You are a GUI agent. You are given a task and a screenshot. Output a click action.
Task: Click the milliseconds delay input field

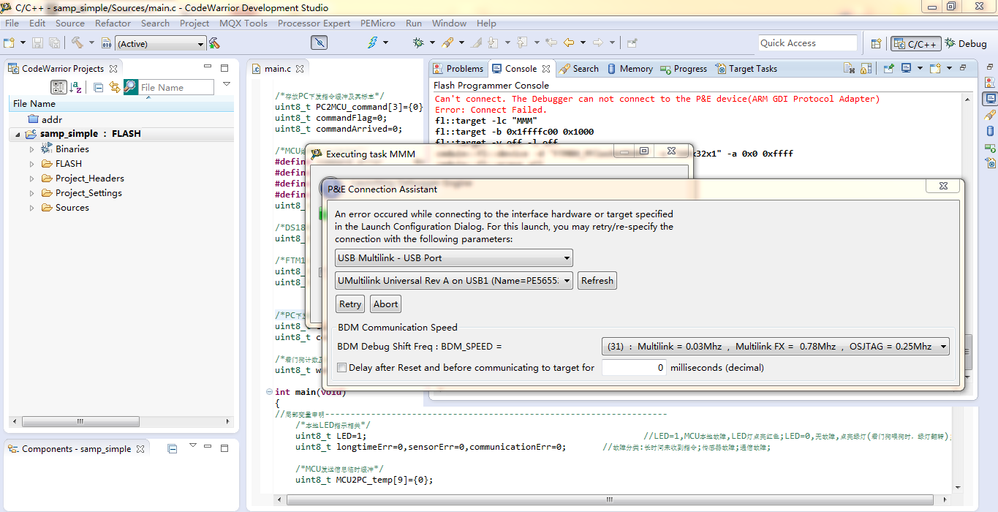coord(634,367)
